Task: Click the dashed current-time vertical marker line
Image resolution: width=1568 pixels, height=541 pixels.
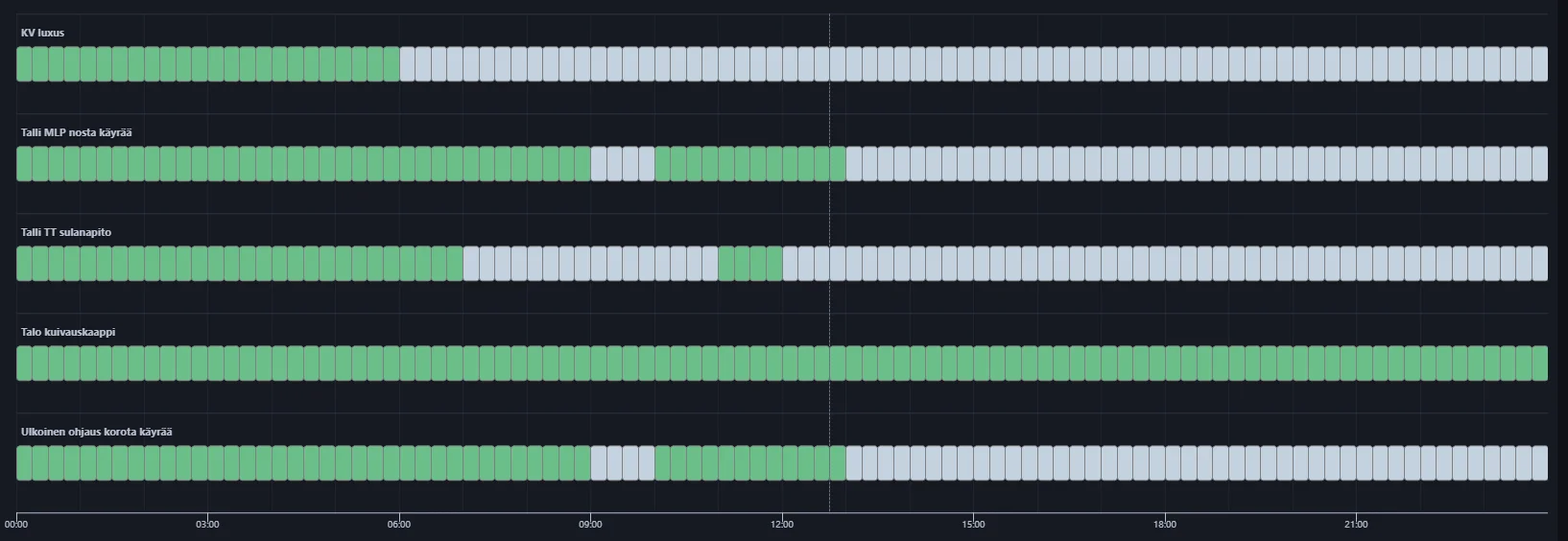Action: pyautogui.click(x=829, y=262)
